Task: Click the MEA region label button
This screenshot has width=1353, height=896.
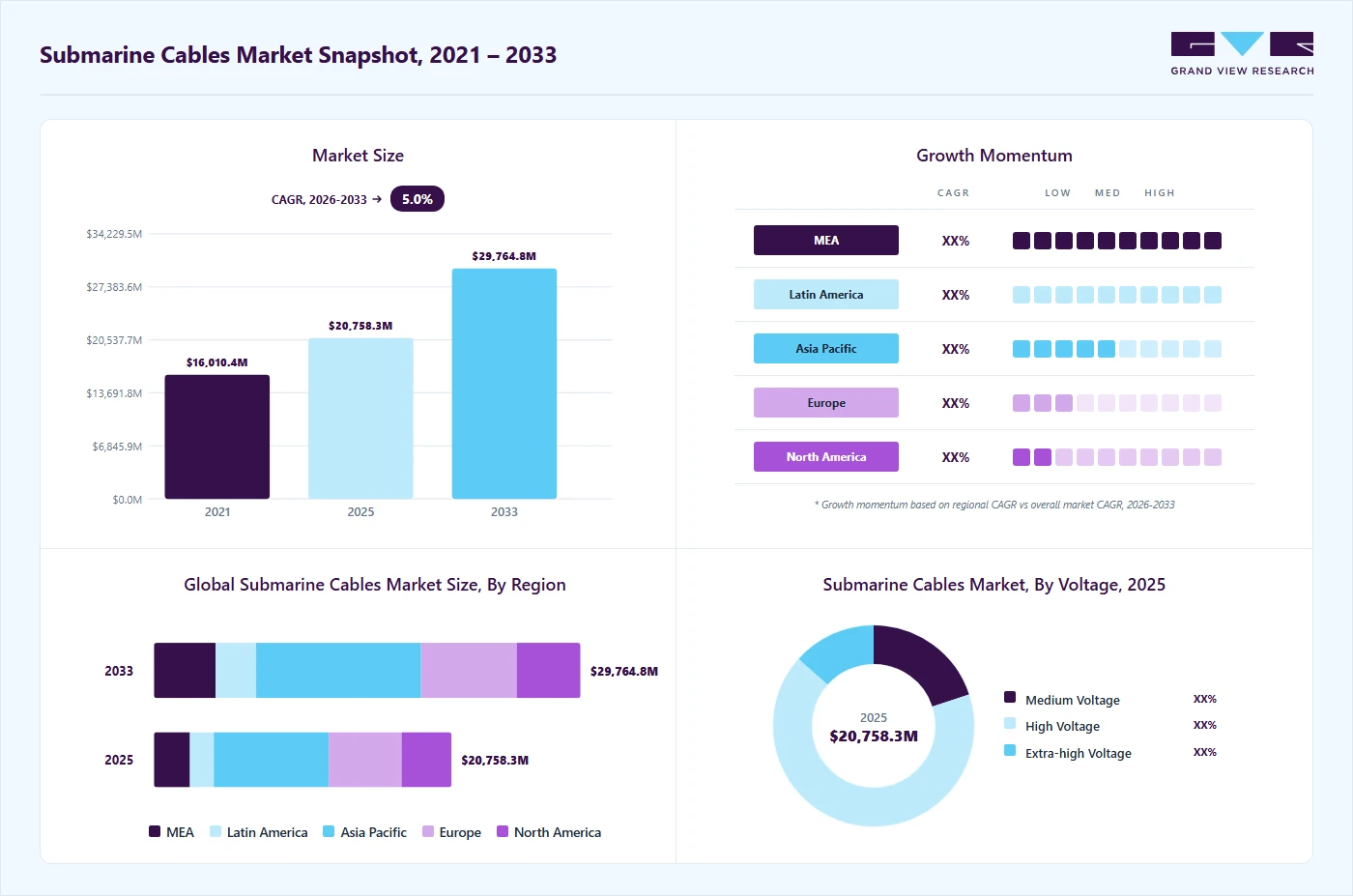Action: [x=826, y=241]
